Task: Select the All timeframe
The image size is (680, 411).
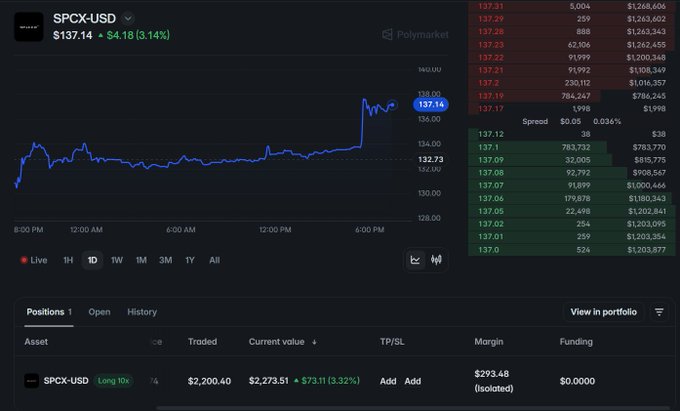Action: pos(214,260)
